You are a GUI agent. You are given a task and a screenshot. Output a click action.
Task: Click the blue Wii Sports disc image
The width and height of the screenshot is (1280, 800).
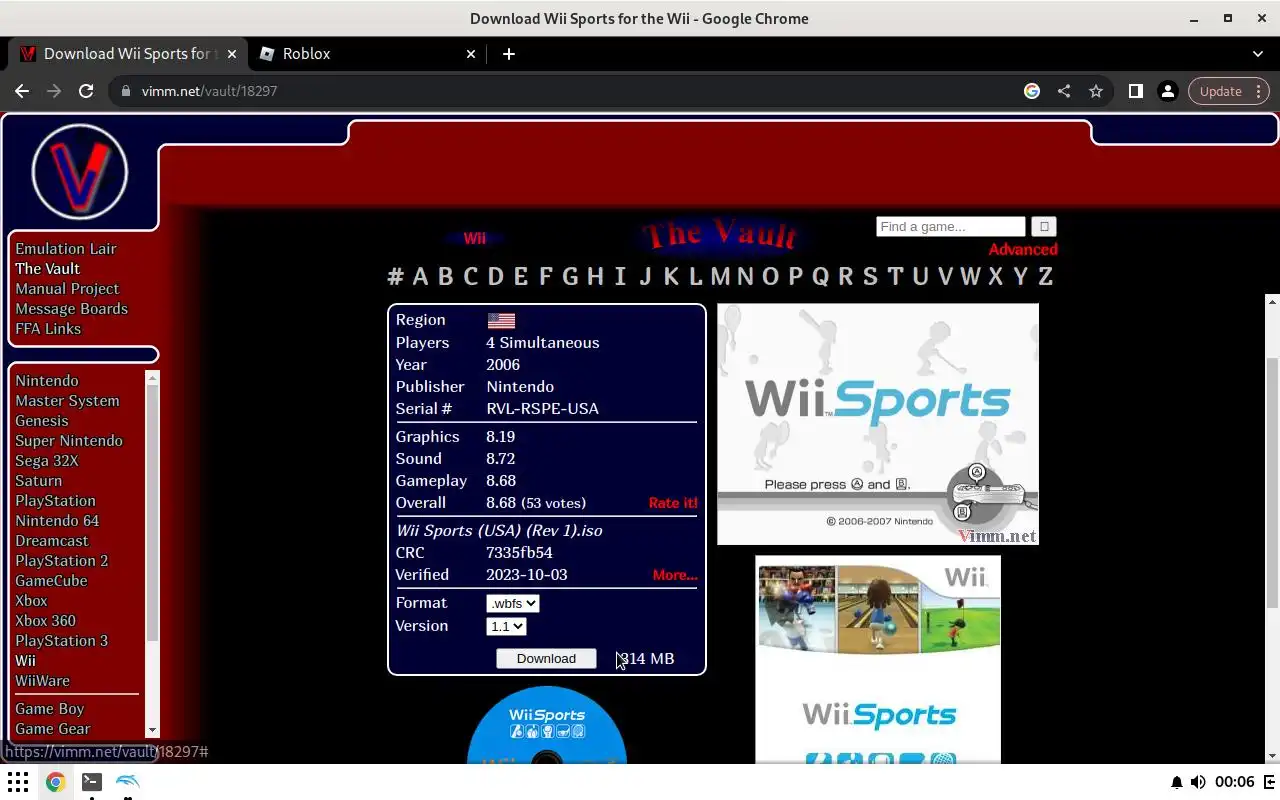coord(547,725)
